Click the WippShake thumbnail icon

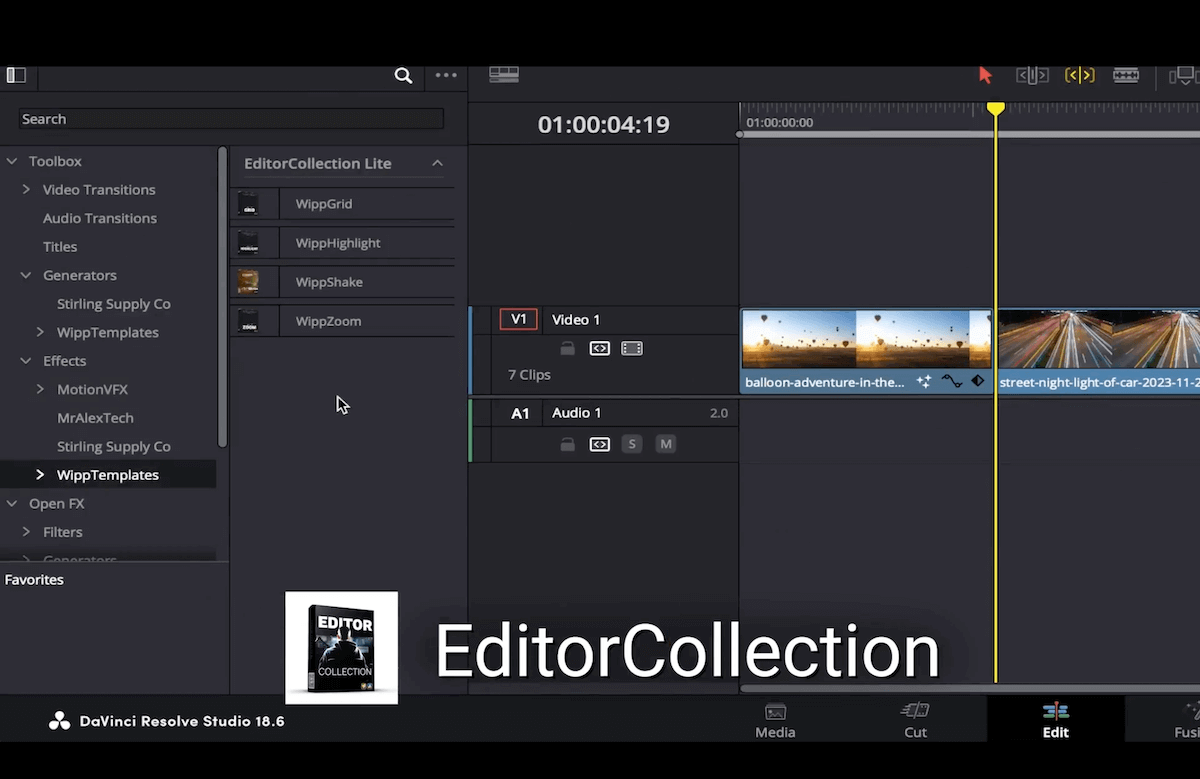(248, 282)
